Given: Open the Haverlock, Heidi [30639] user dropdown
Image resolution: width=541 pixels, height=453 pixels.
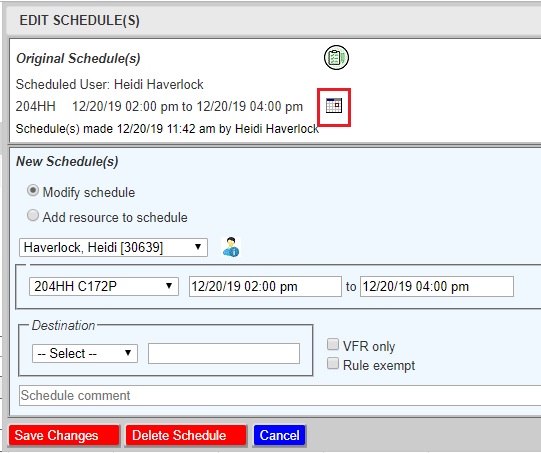Looking at the screenshot, I should (113, 247).
